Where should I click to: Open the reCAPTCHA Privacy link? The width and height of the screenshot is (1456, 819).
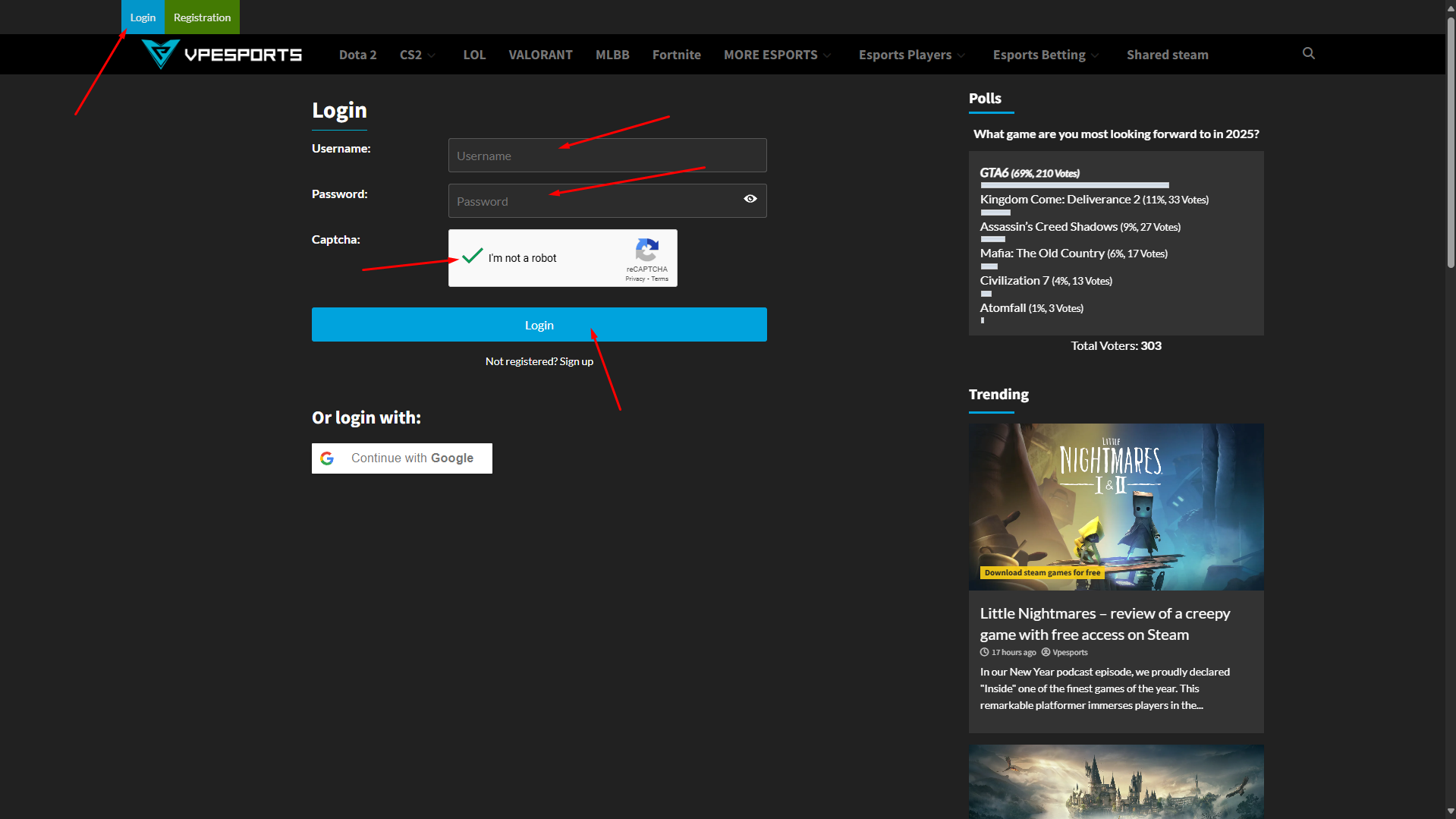[635, 279]
